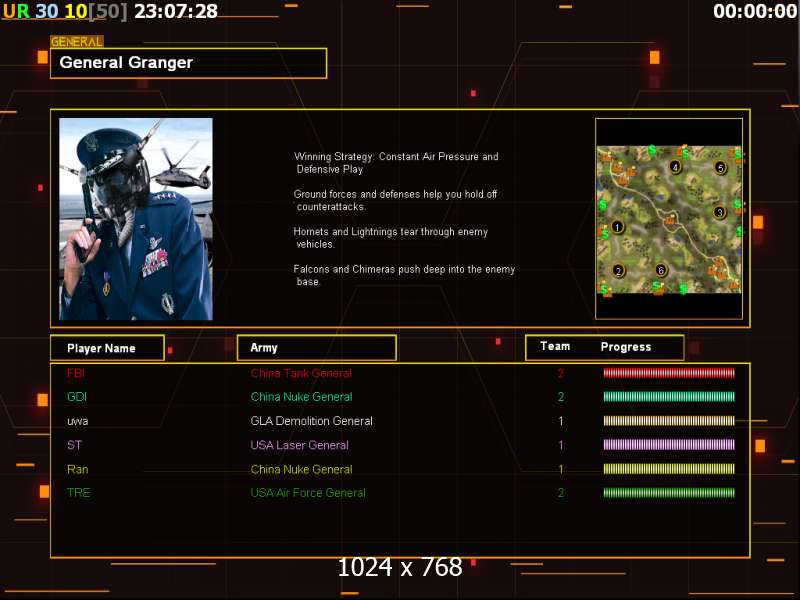This screenshot has height=600, width=800.
Task: Click Ran's China Nuke General army
Action: pos(302,469)
